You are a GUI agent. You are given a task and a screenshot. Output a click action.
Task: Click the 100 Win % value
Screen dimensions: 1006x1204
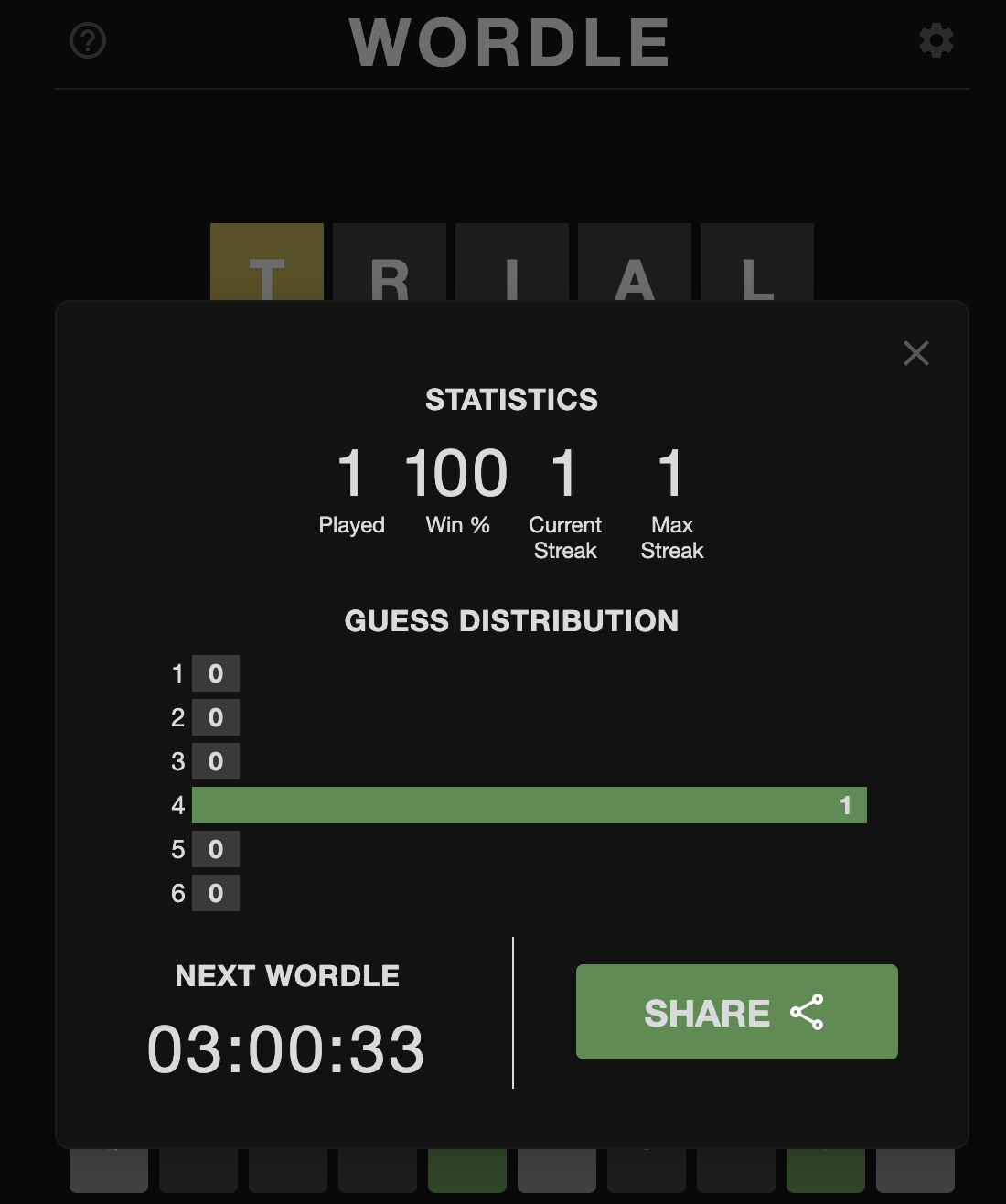[x=456, y=473]
